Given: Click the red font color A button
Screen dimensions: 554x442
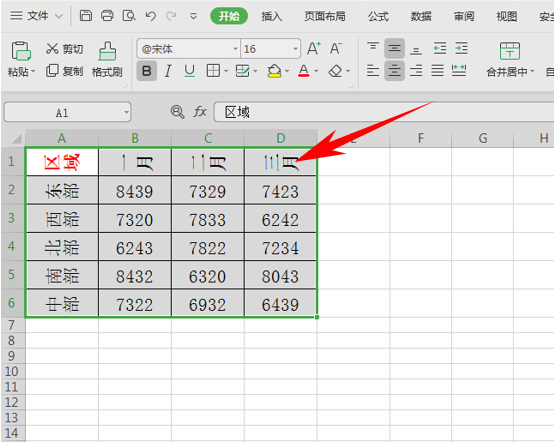Looking at the screenshot, I should 303,71.
